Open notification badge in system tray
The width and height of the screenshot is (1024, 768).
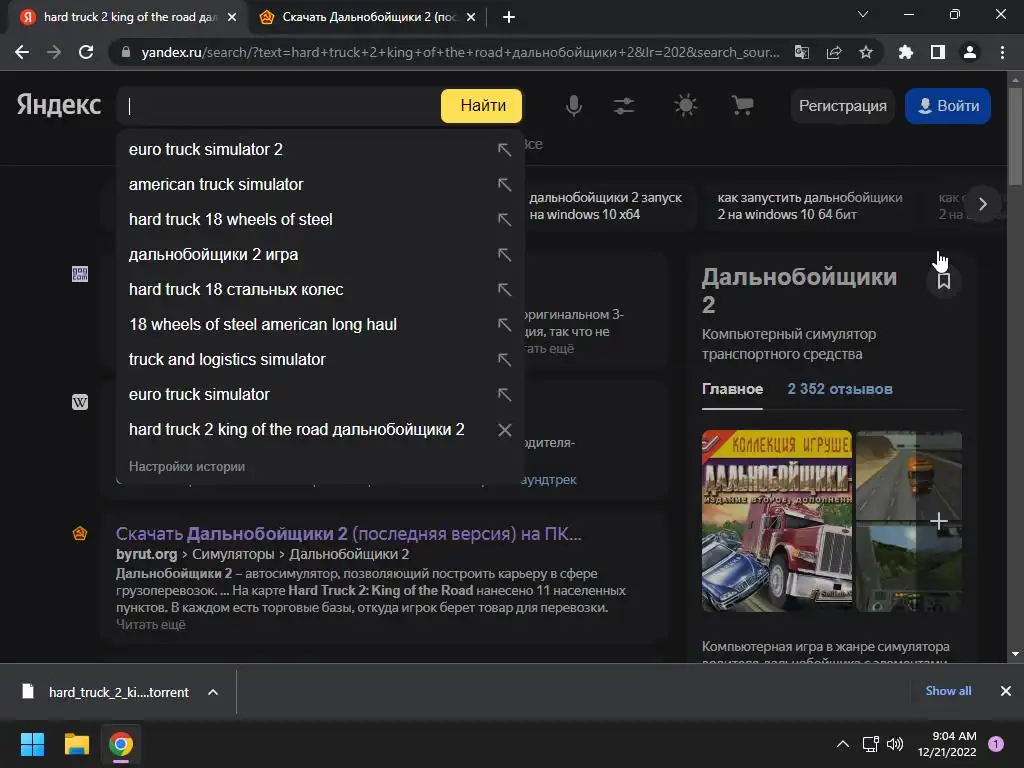click(996, 744)
